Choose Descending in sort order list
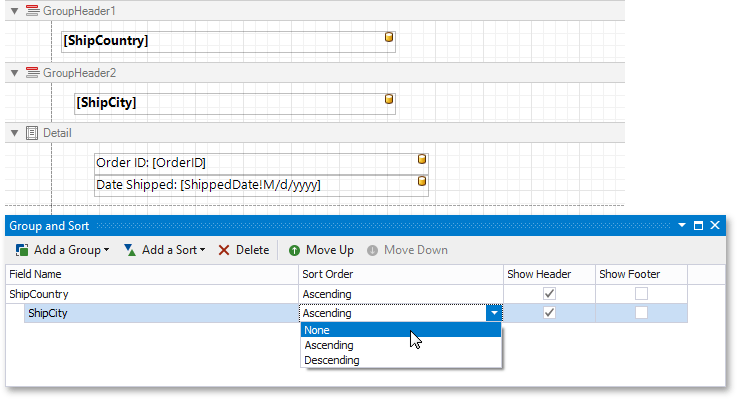Image resolution: width=737 pixels, height=399 pixels. [x=401, y=360]
